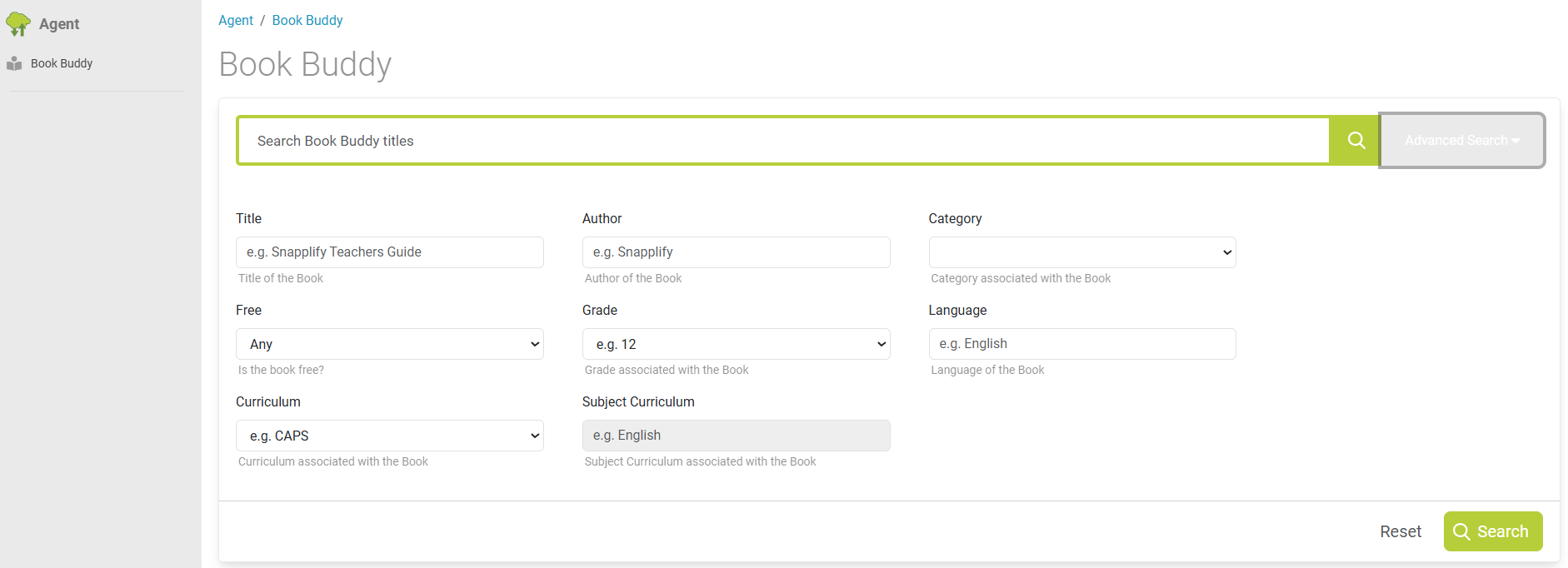The width and height of the screenshot is (1568, 568).
Task: Click the green Search button
Action: click(1493, 531)
